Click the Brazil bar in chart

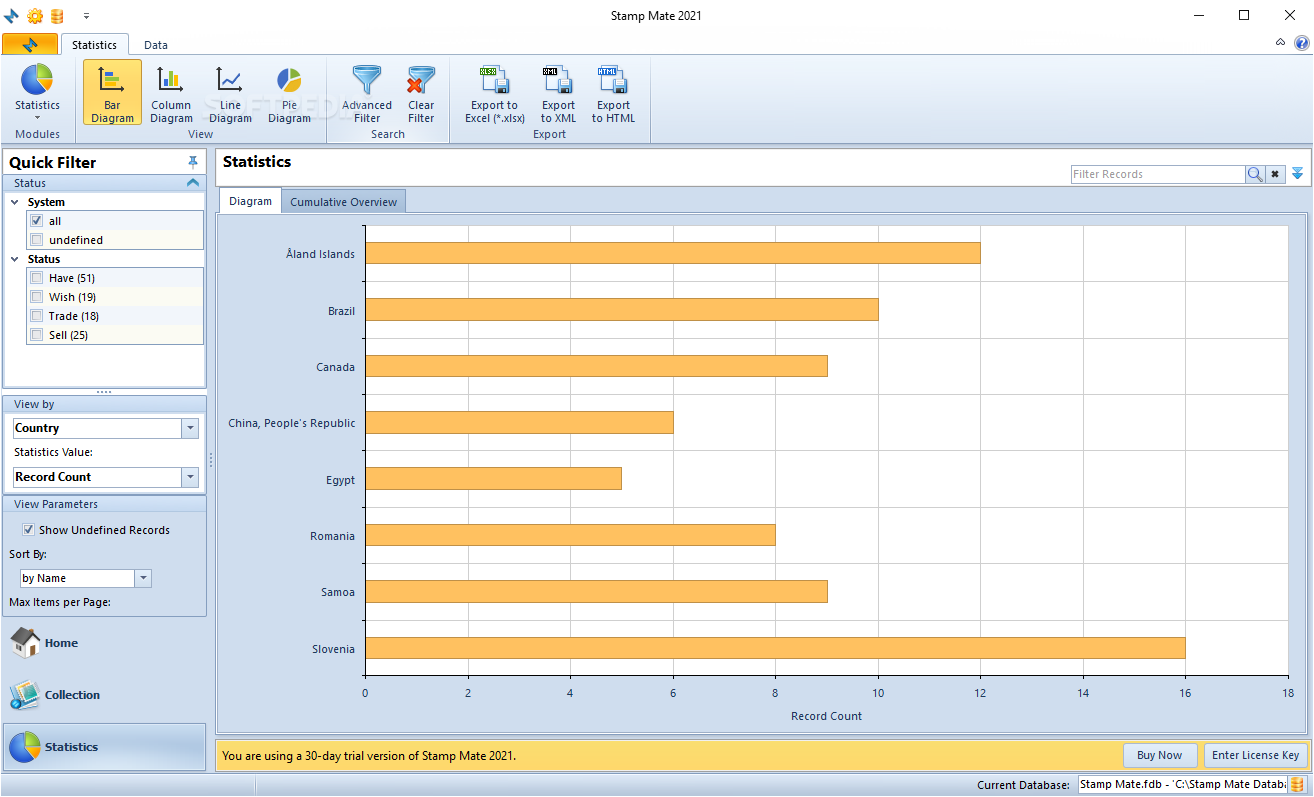tap(621, 310)
